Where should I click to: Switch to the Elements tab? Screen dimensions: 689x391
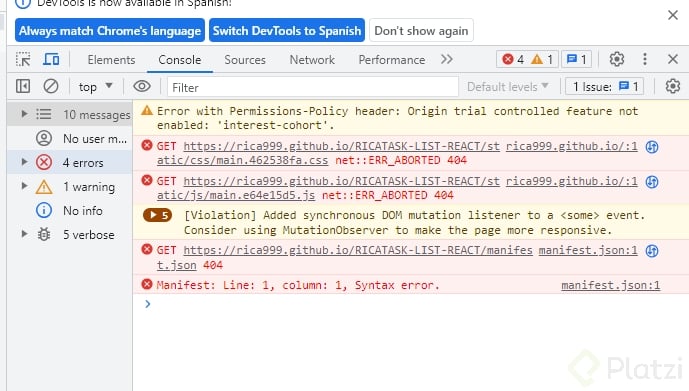(x=111, y=60)
